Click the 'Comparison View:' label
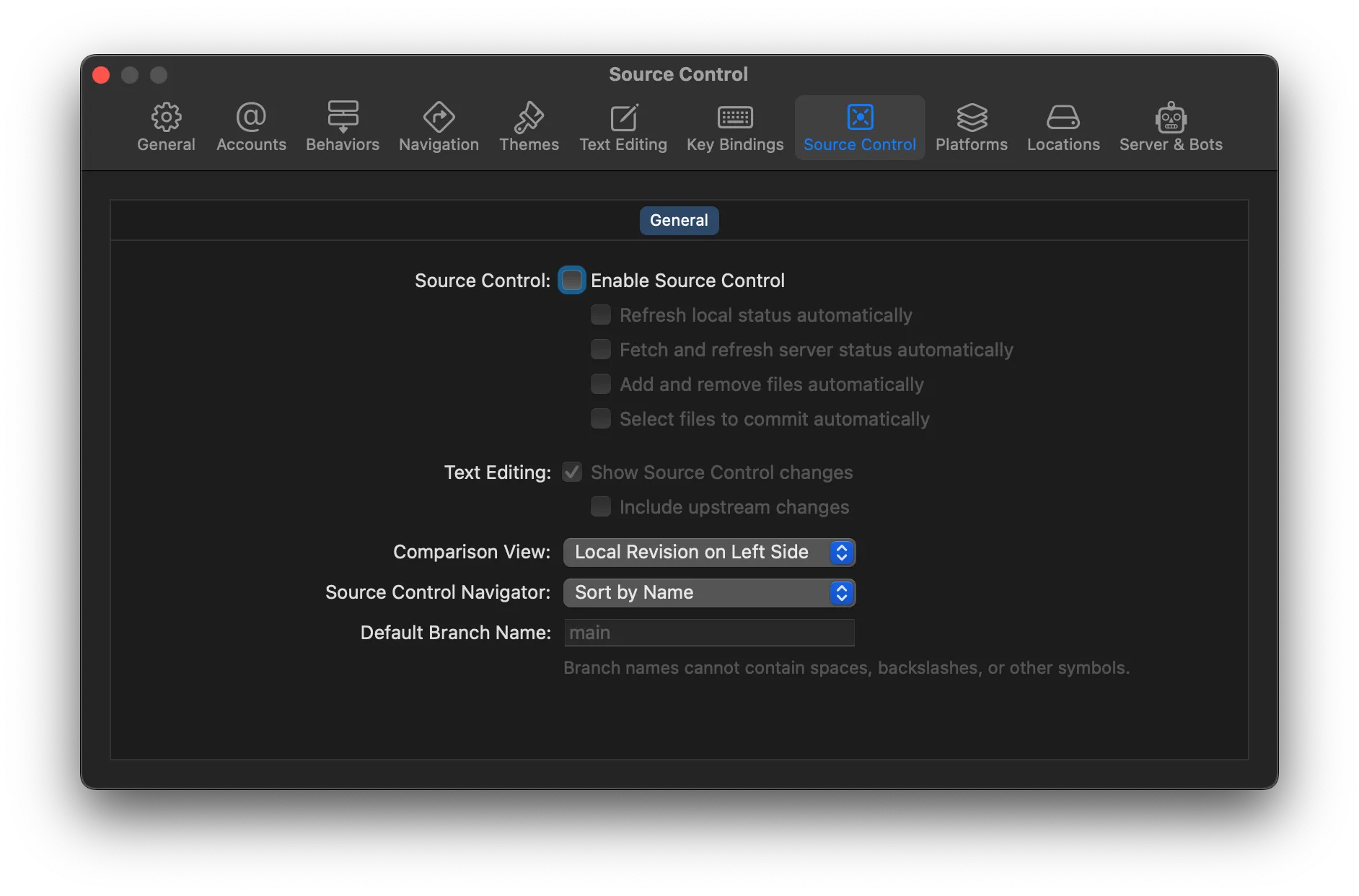Screen dimensions: 1359x896 click(x=472, y=552)
